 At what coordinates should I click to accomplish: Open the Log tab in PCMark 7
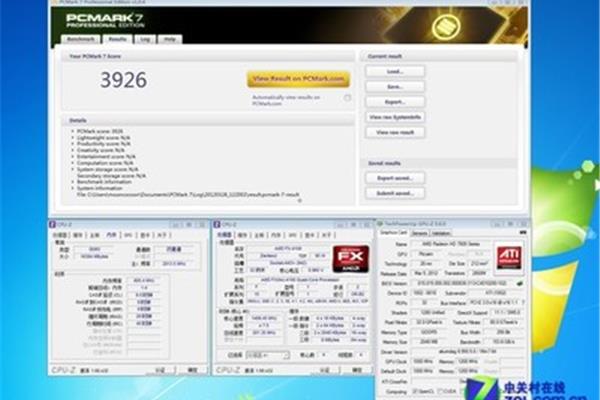pos(145,39)
